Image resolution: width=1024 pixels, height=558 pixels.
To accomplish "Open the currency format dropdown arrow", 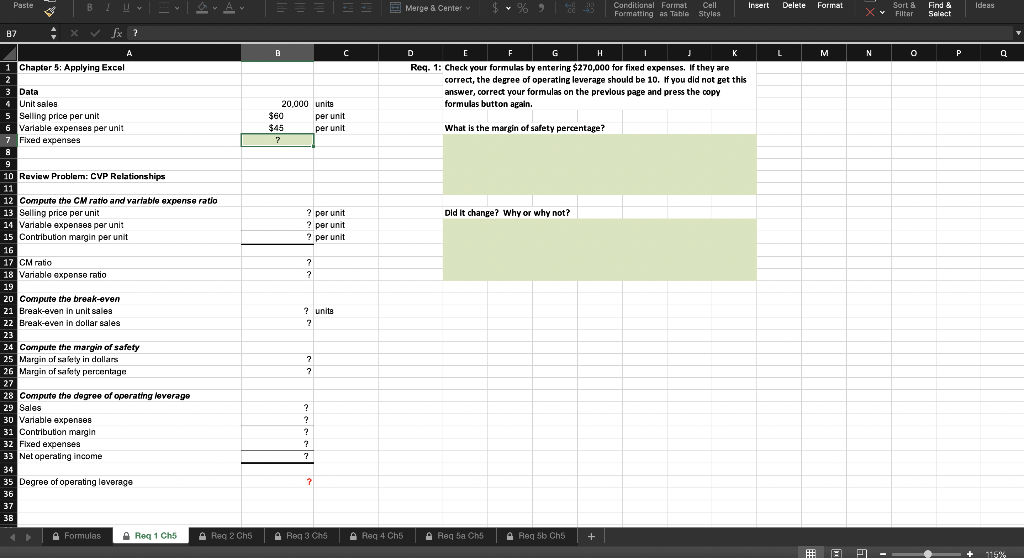I will click(508, 8).
